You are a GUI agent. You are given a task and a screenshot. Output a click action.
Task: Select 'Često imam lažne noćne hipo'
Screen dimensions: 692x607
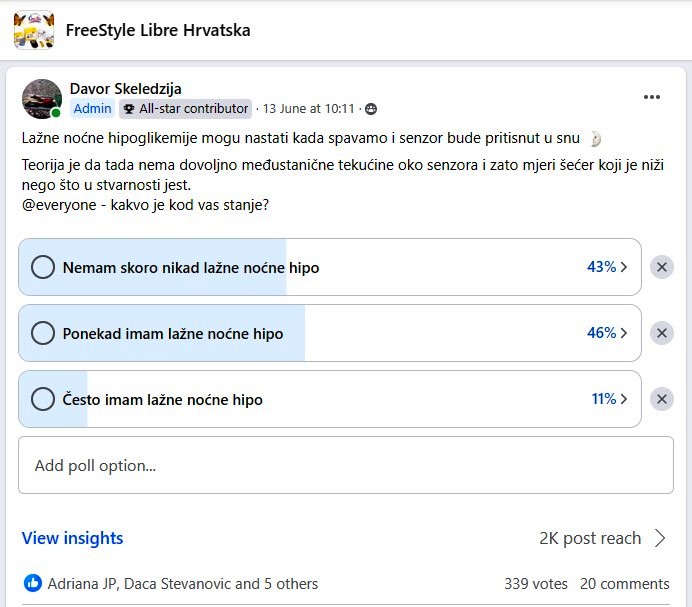43,399
